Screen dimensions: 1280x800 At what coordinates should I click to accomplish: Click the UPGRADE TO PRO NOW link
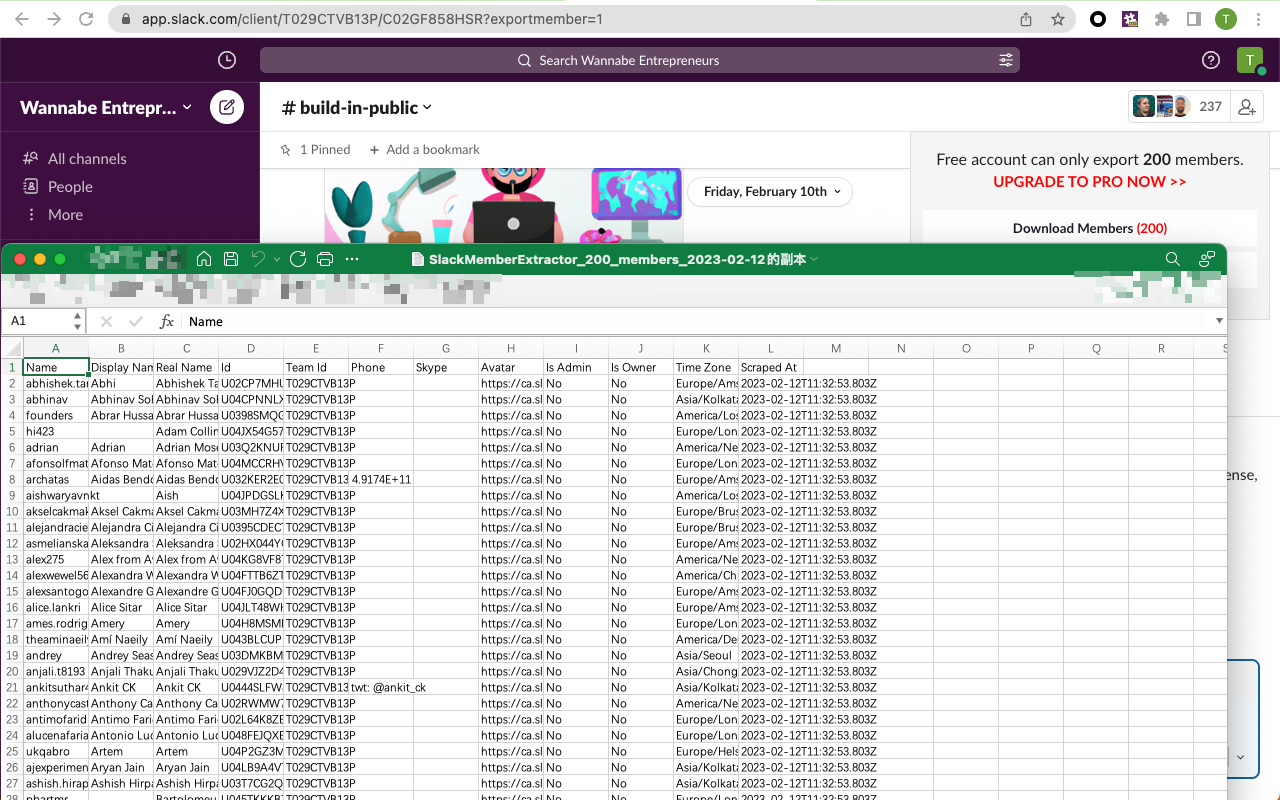coord(1089,181)
